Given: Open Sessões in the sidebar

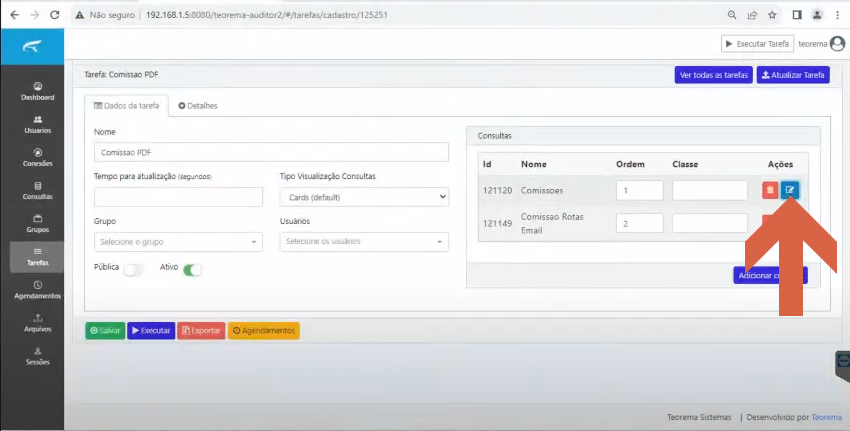Looking at the screenshot, I should pos(37,356).
